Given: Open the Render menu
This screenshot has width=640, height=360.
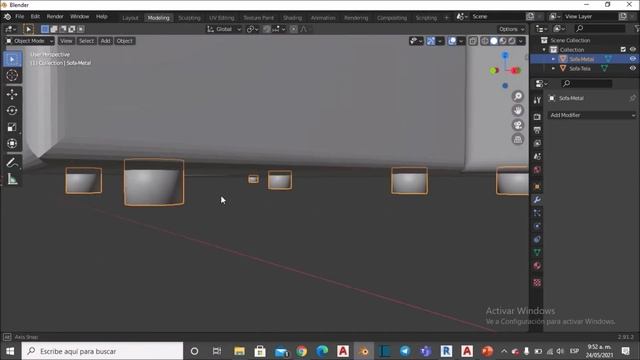Looking at the screenshot, I should 55,17.
